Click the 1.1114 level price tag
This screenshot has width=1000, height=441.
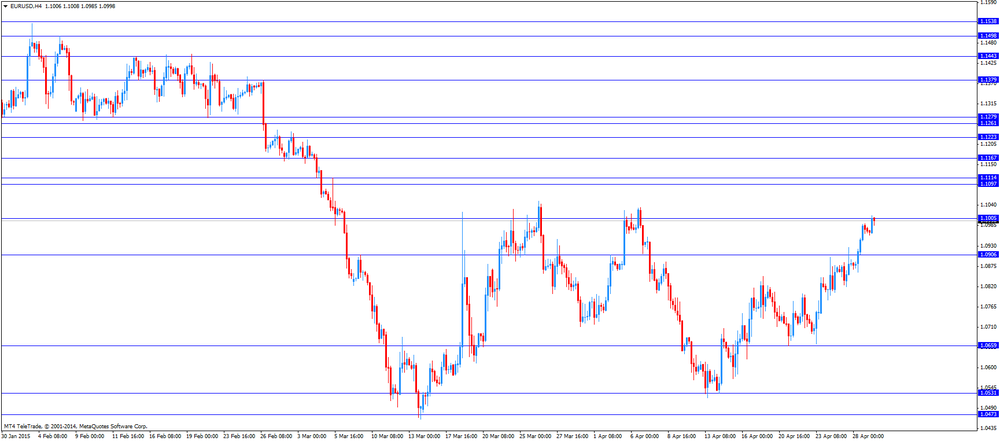pyautogui.click(x=987, y=178)
